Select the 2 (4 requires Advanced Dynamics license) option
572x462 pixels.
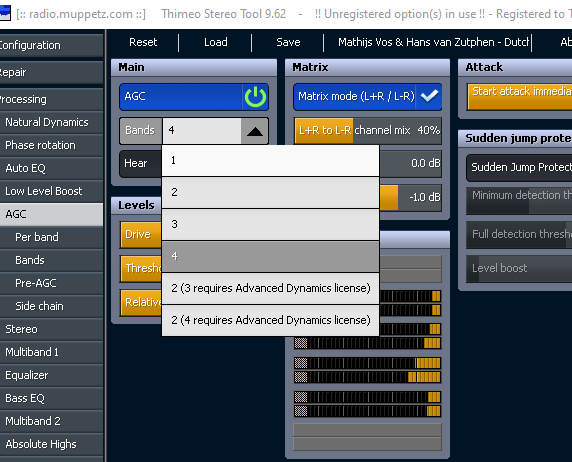(x=270, y=320)
